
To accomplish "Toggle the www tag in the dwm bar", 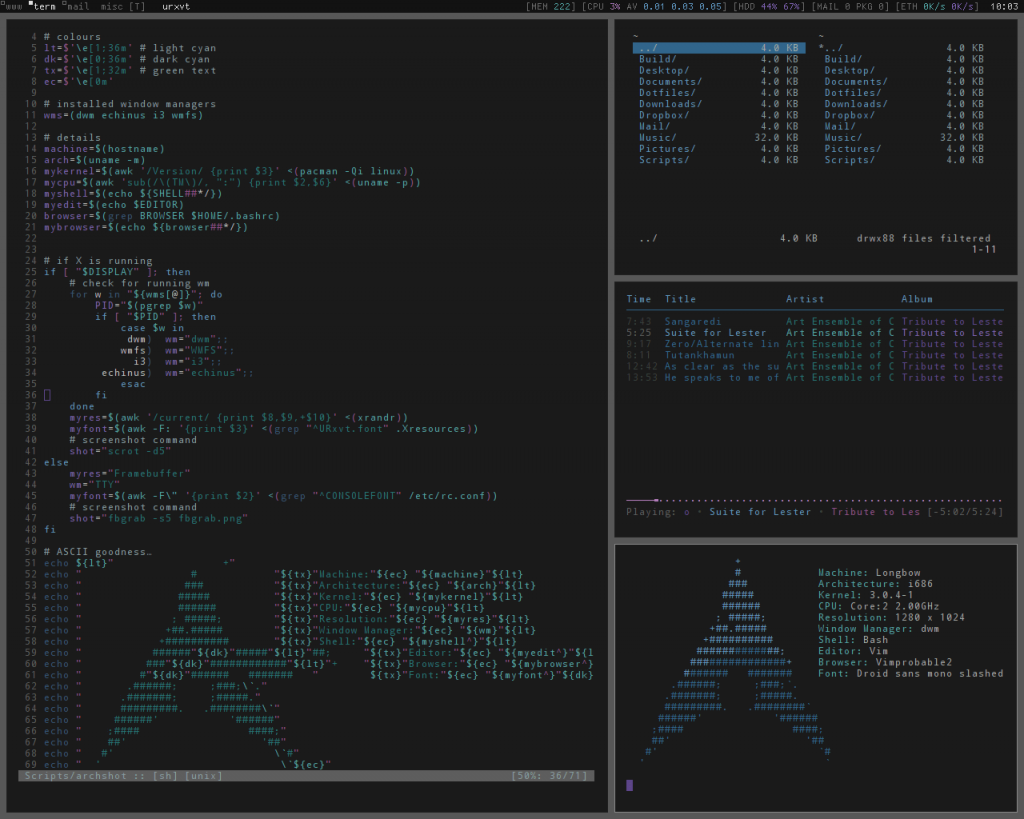I will [13, 6].
